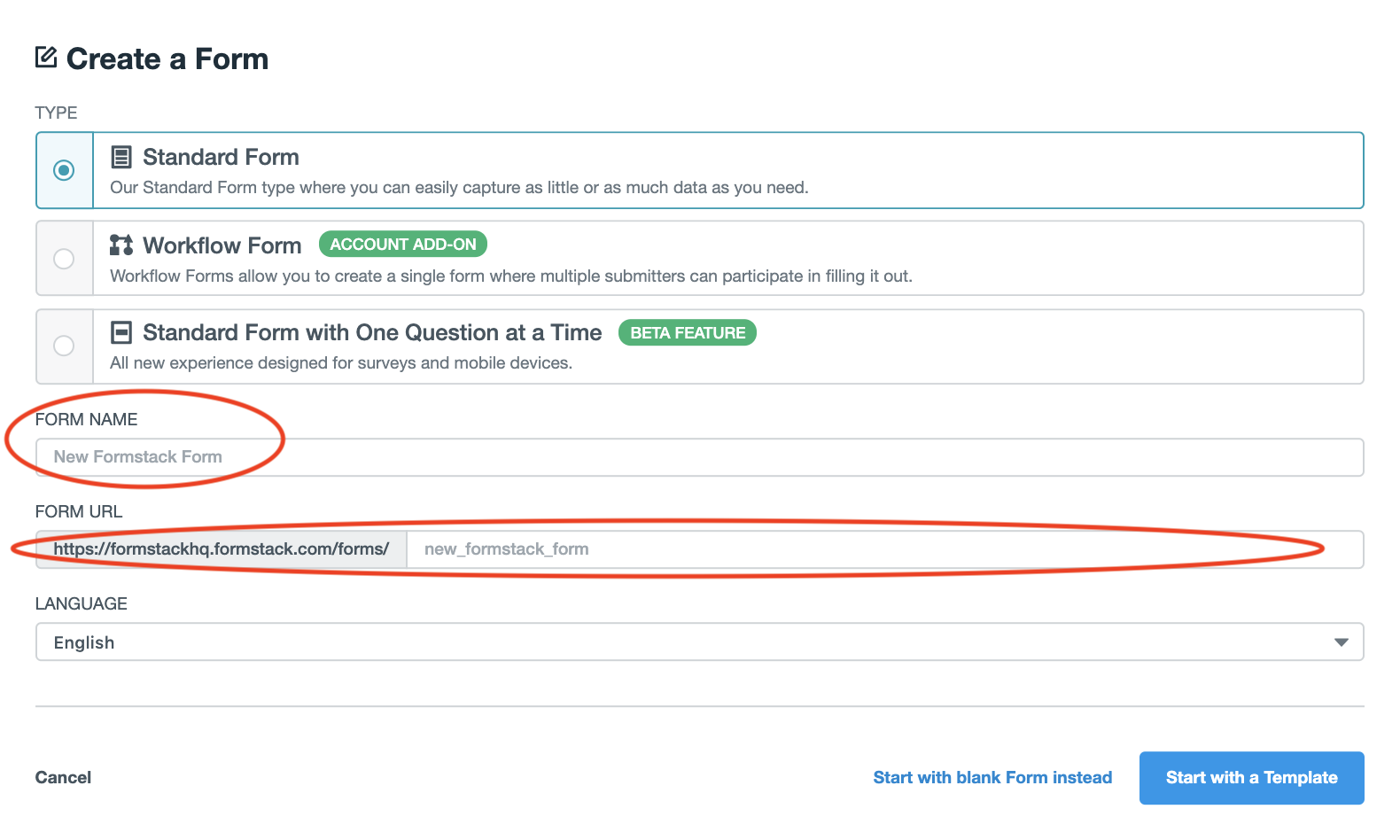
Task: Select the Standard Form radio button
Action: 64,170
